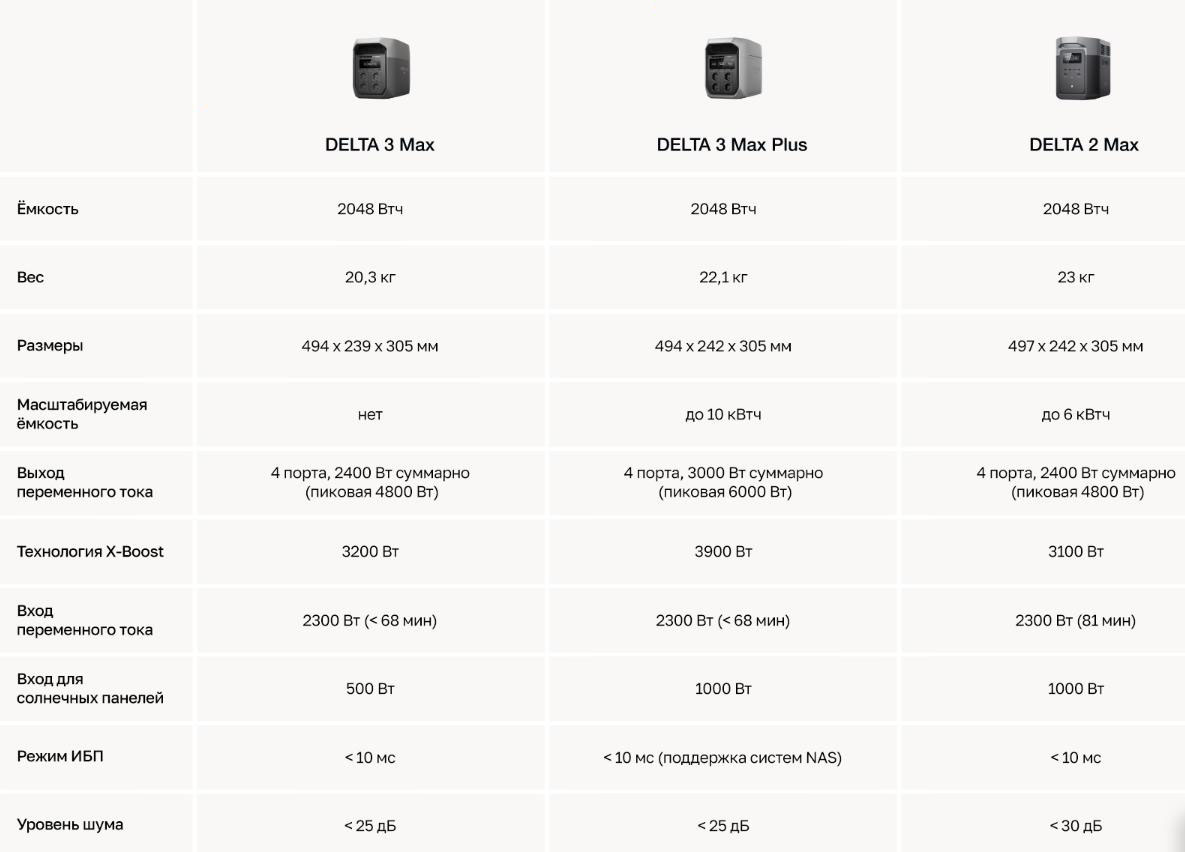Open the DELTA 3 Max product title
The height and width of the screenshot is (852, 1185).
coord(380,145)
